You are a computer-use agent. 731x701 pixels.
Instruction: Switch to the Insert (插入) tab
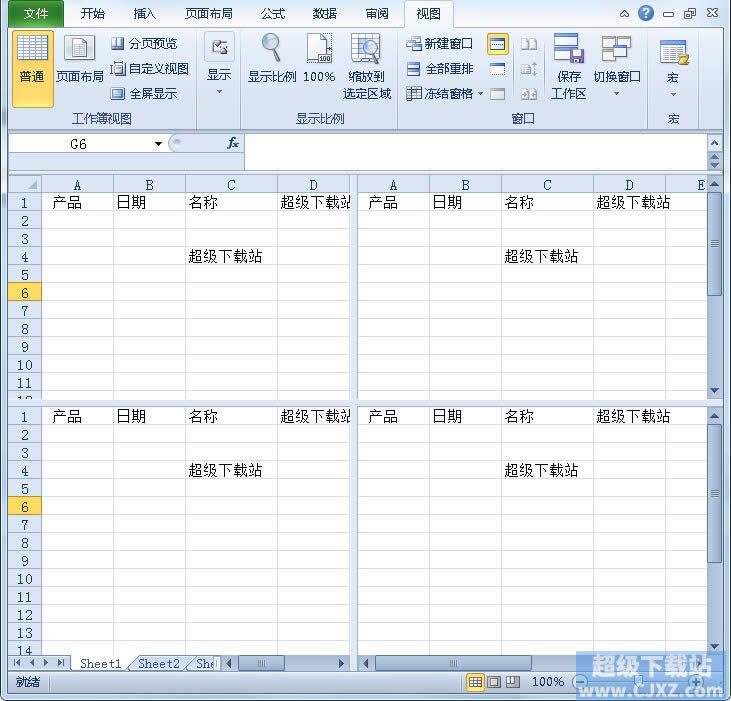pos(145,14)
